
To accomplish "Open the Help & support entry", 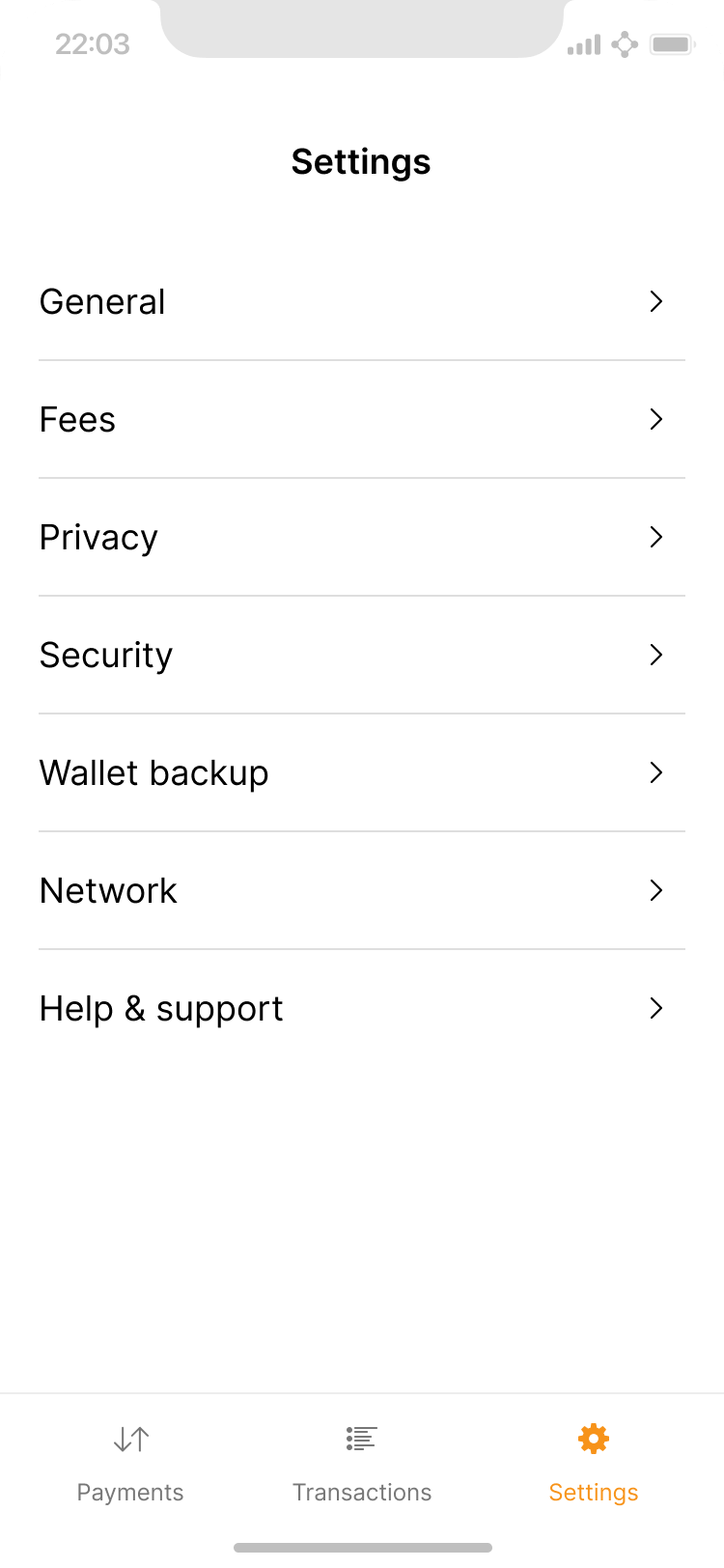I will pyautogui.click(x=161, y=1009).
